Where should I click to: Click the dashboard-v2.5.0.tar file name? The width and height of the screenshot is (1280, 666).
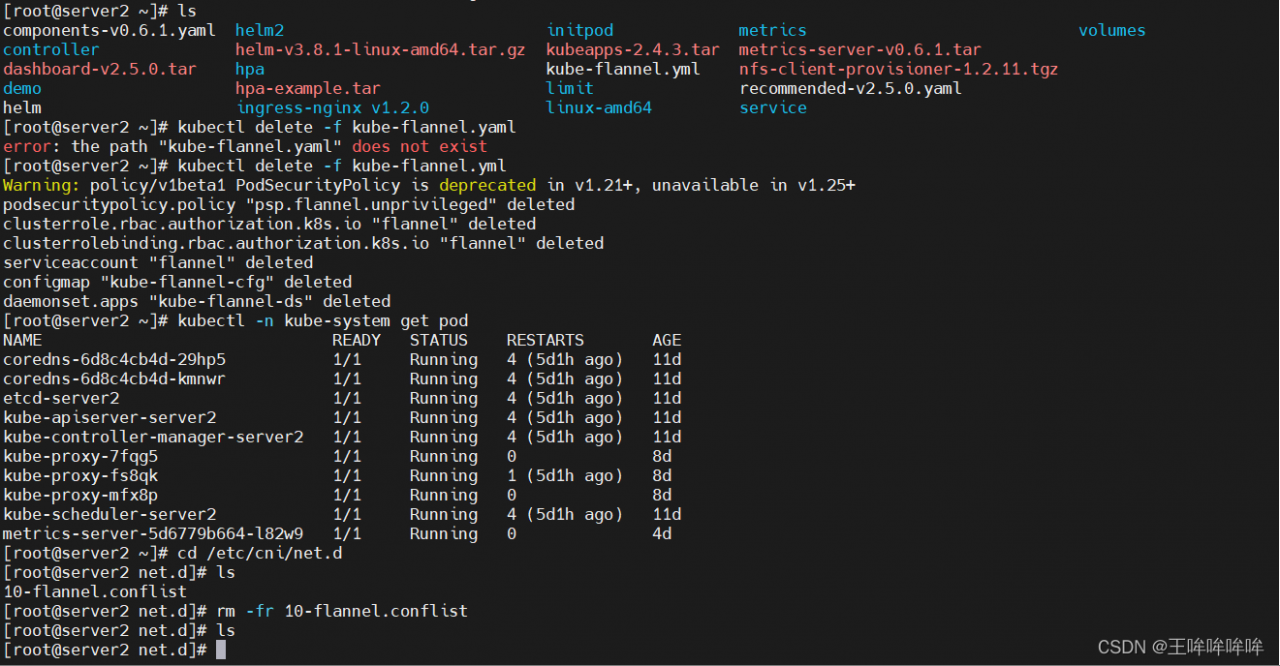(100, 69)
